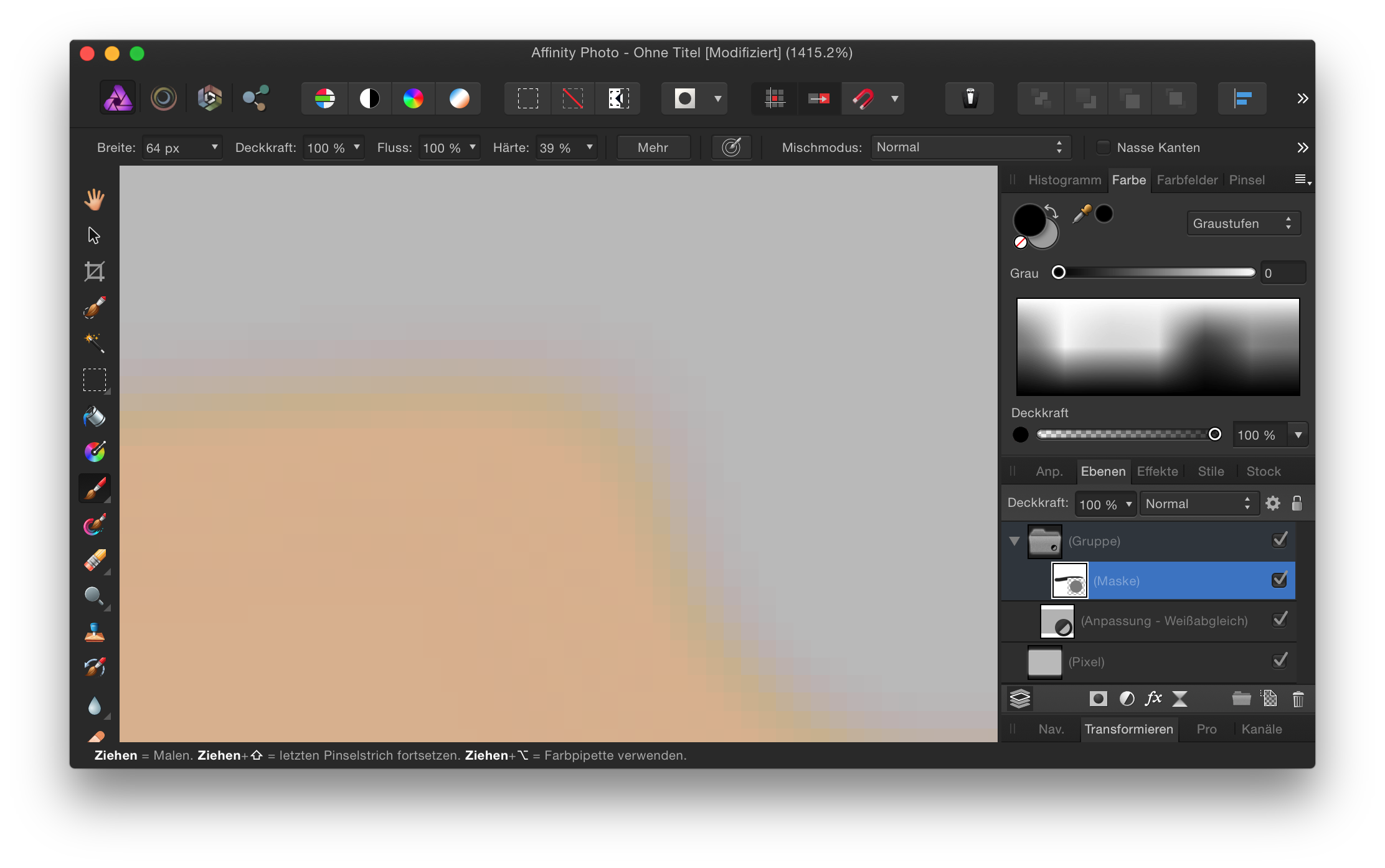Open the Härte hardness dropdown

[589, 148]
